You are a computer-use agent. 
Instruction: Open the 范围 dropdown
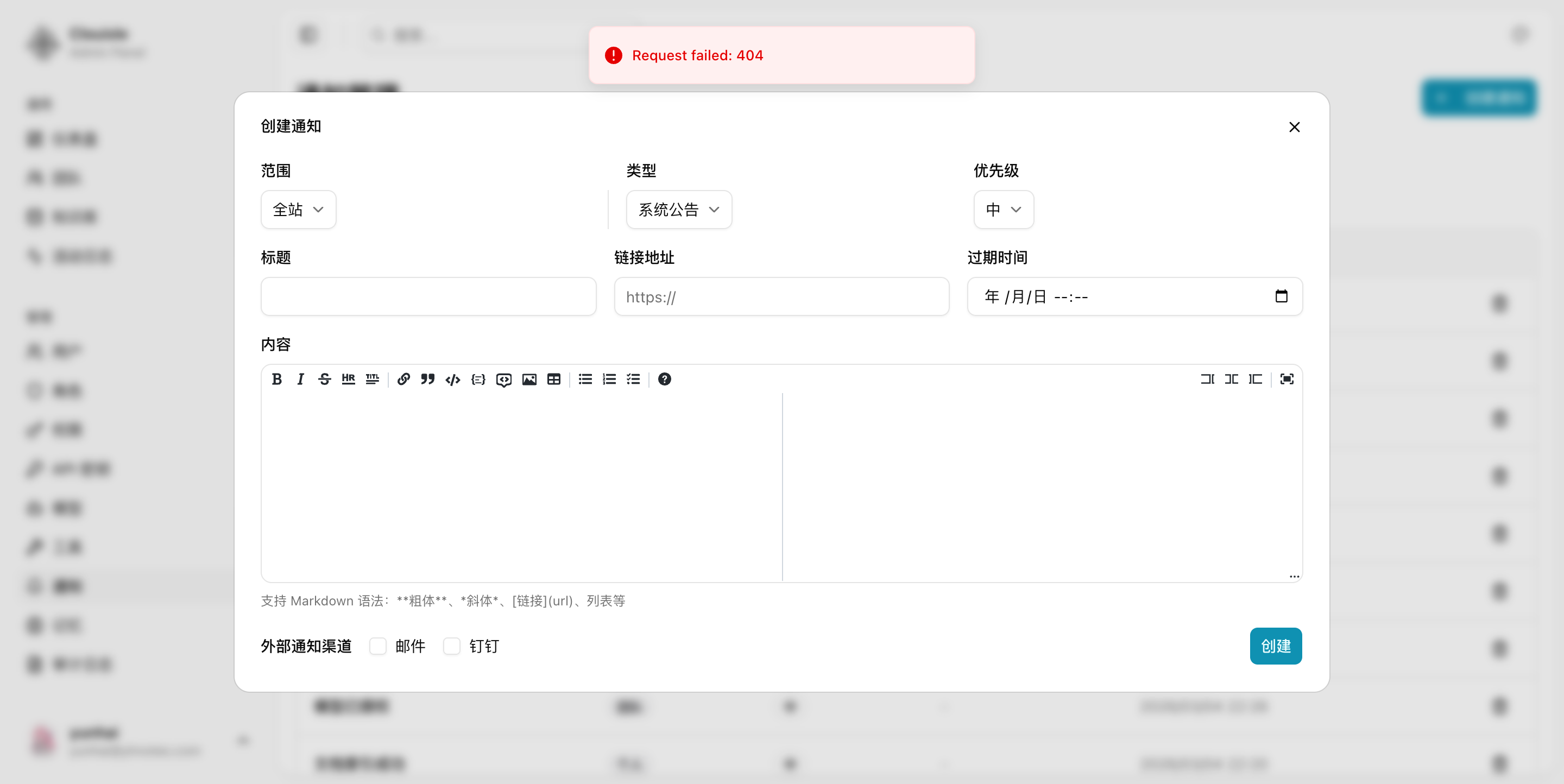point(298,210)
